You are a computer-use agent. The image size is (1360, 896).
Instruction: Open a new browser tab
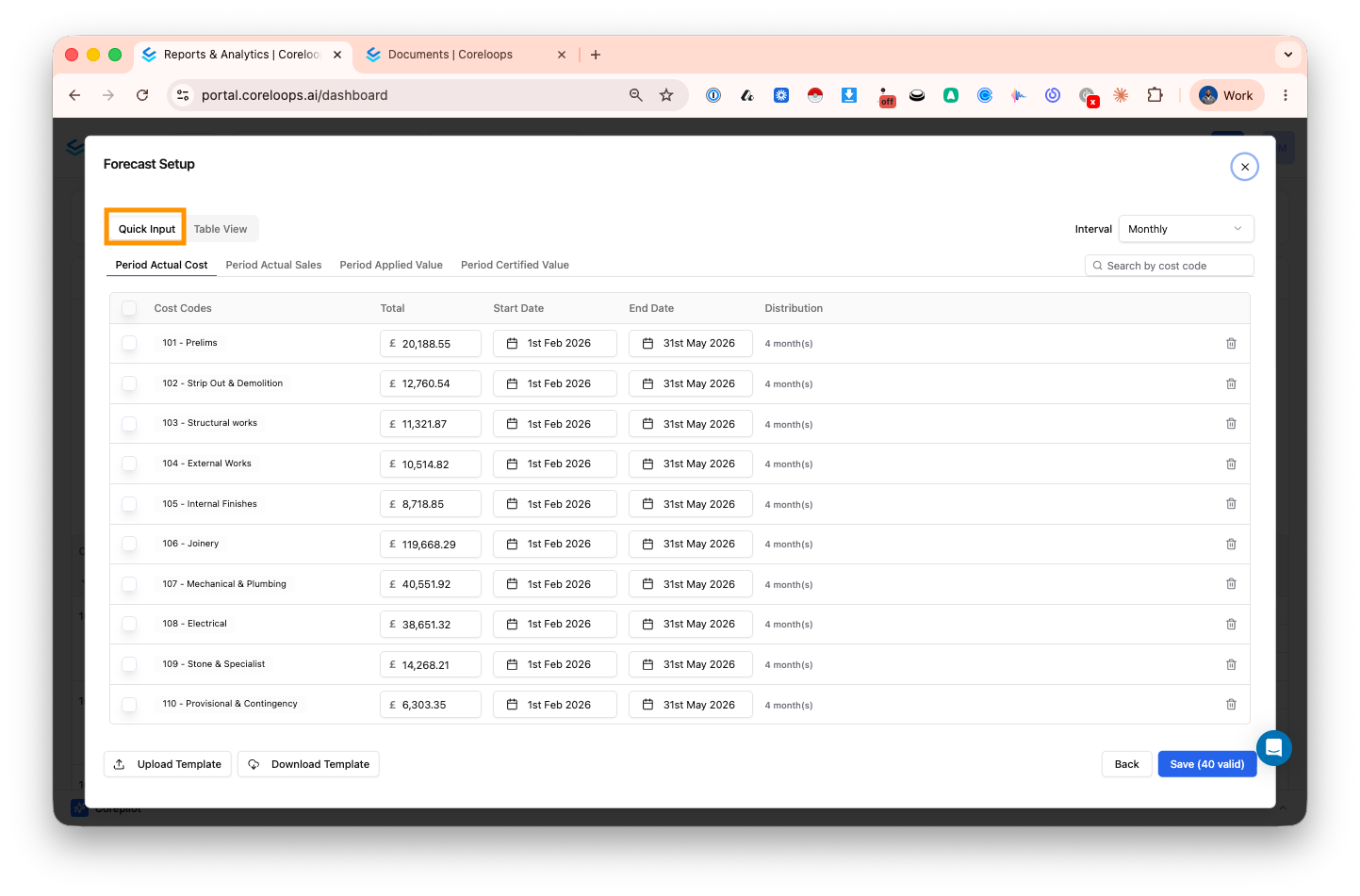pyautogui.click(x=596, y=55)
